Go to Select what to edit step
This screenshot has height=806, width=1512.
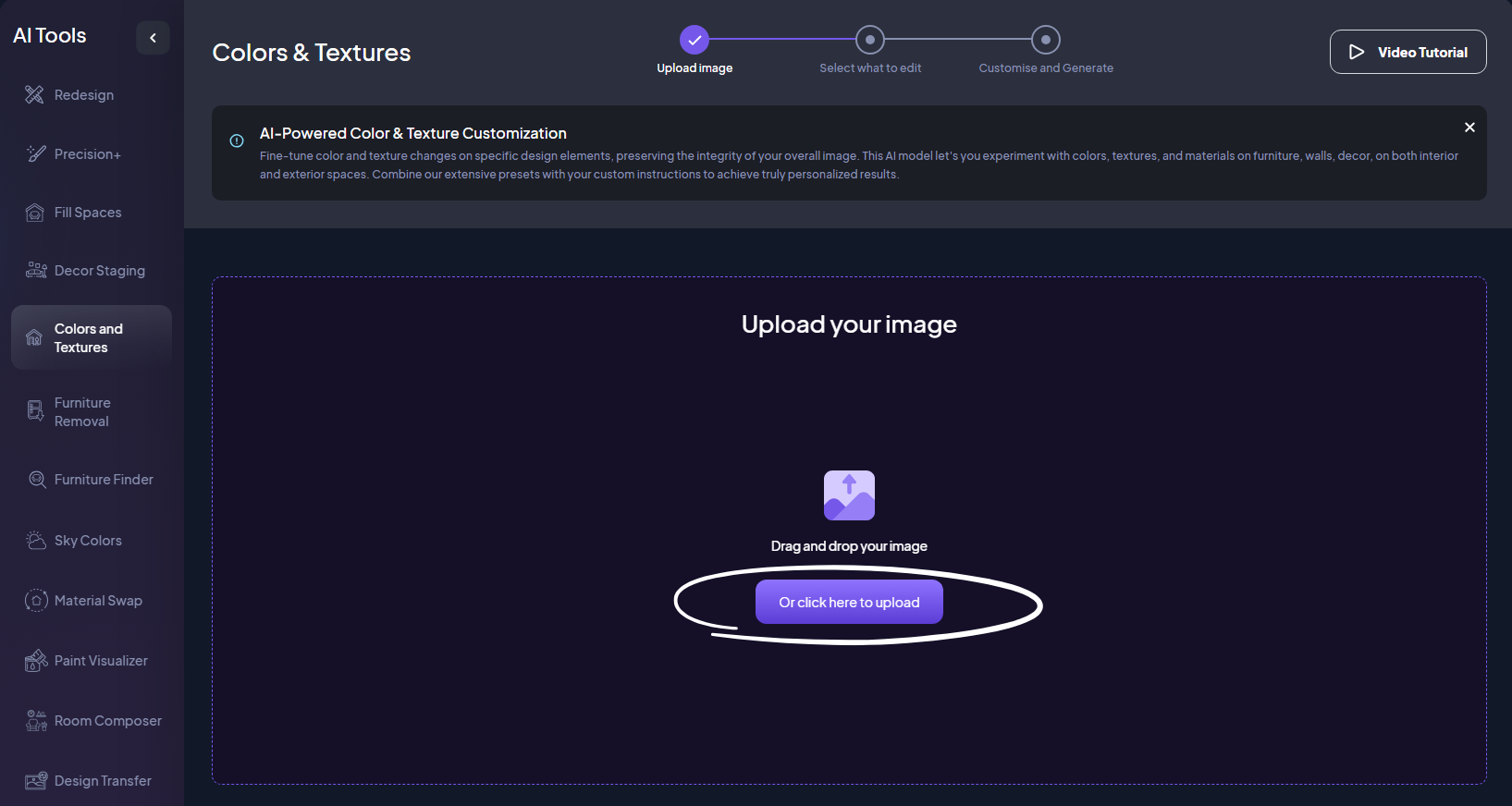click(870, 40)
